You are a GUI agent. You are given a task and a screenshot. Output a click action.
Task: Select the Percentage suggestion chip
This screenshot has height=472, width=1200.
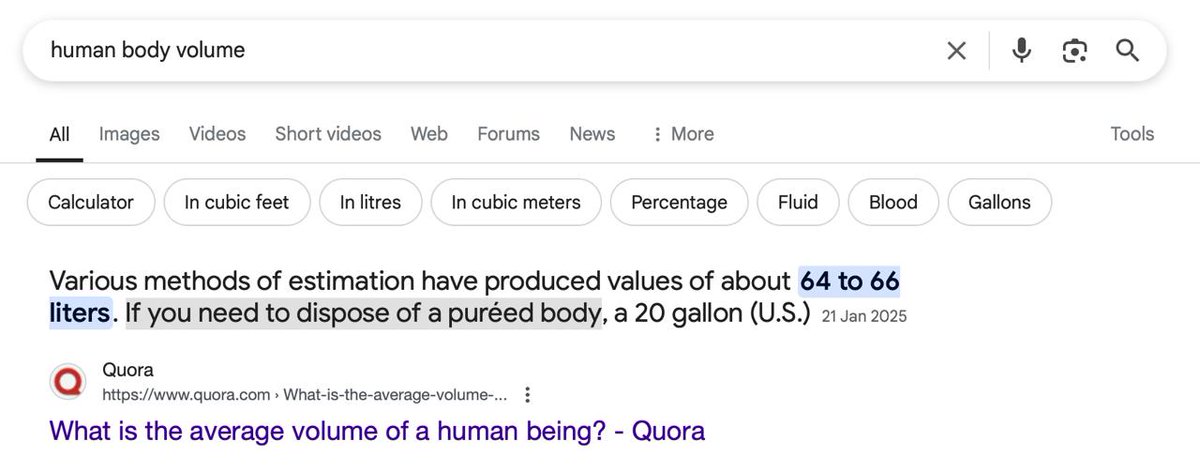[679, 202]
